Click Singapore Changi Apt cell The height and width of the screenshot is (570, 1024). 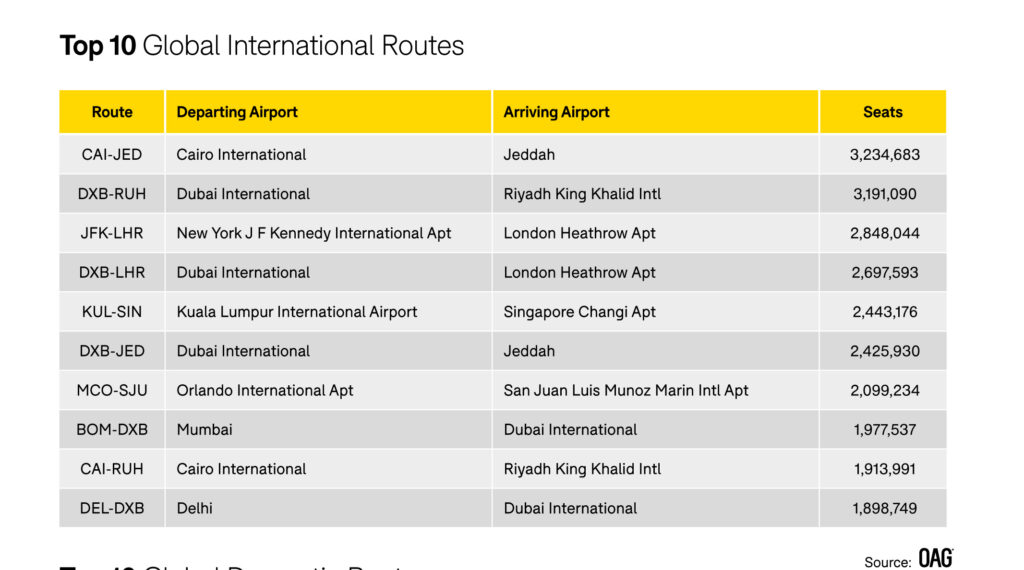tap(580, 312)
